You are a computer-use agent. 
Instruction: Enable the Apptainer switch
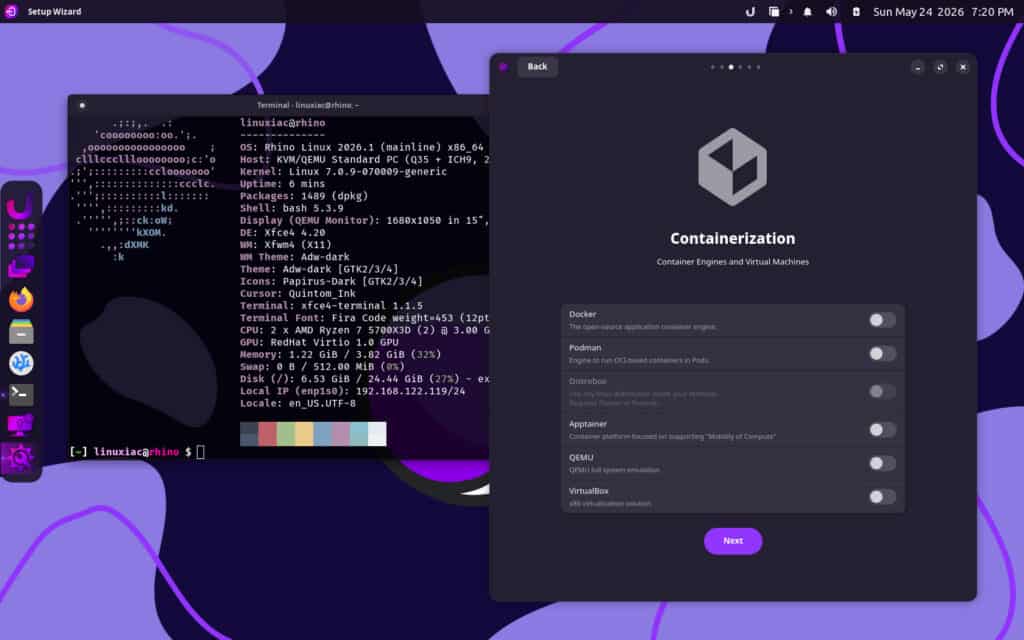point(882,430)
